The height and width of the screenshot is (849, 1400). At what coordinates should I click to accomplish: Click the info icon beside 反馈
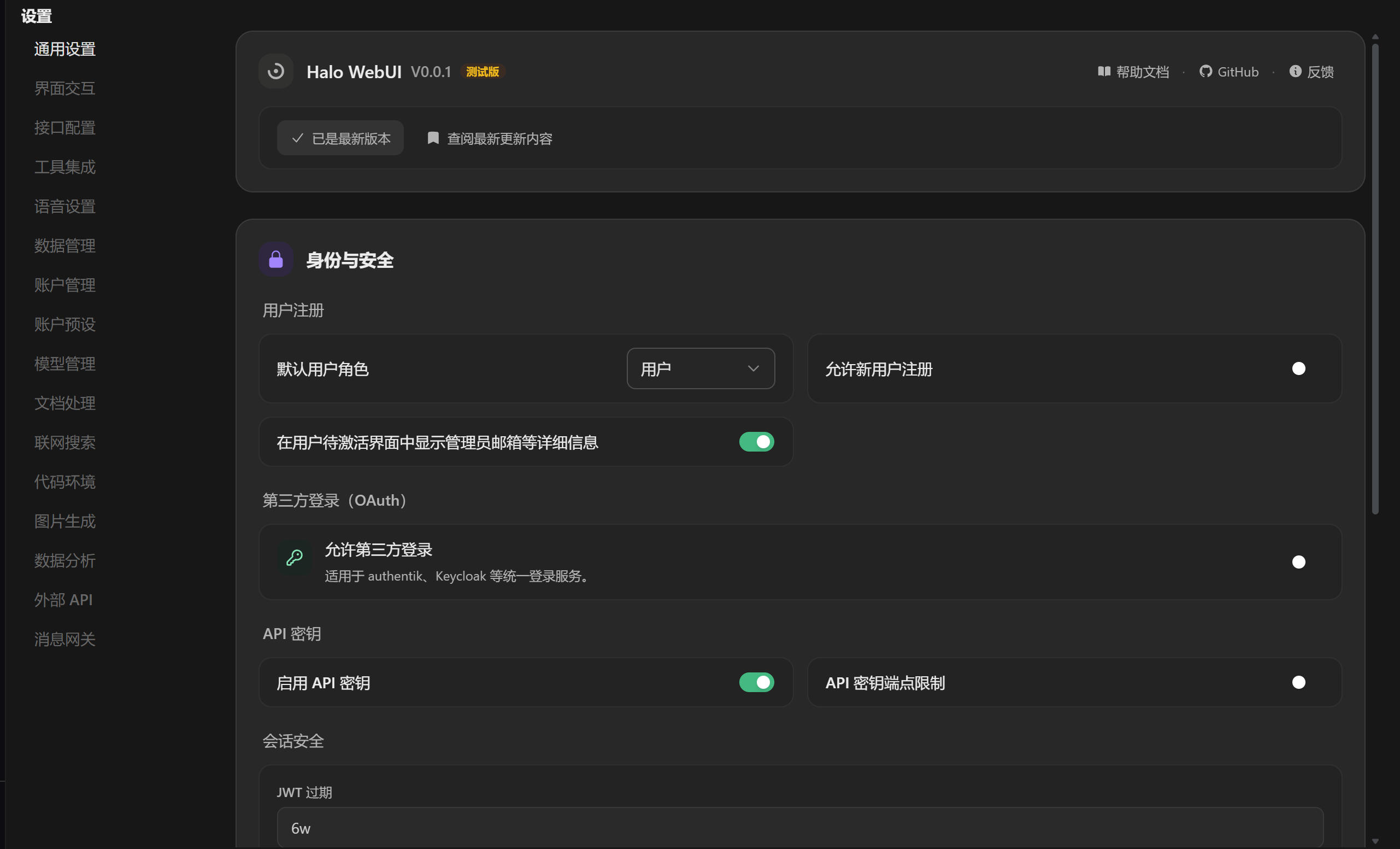pyautogui.click(x=1295, y=71)
